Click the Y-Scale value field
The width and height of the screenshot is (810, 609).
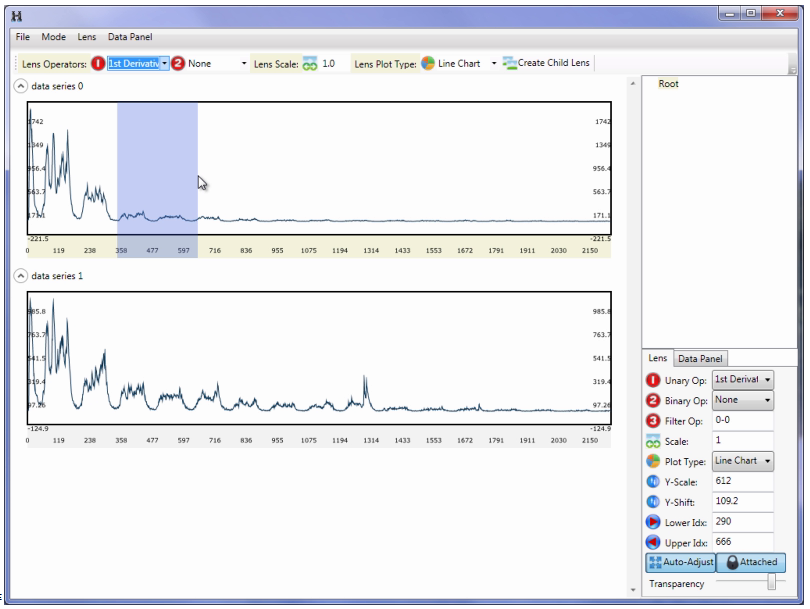pyautogui.click(x=742, y=481)
